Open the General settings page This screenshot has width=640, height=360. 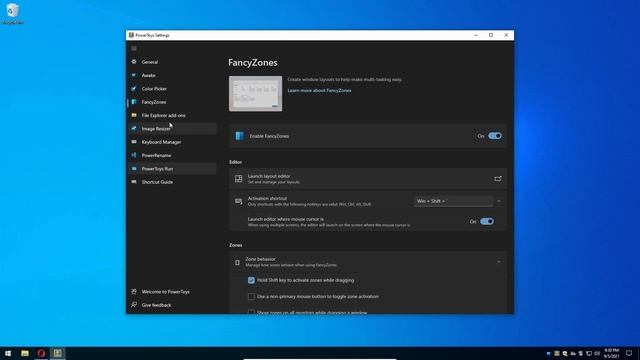[x=172, y=62]
